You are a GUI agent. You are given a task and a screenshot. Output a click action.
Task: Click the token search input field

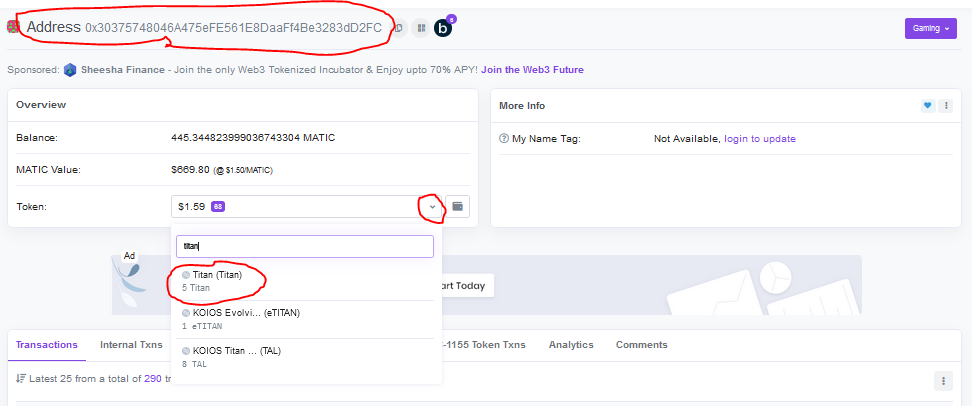coord(305,246)
